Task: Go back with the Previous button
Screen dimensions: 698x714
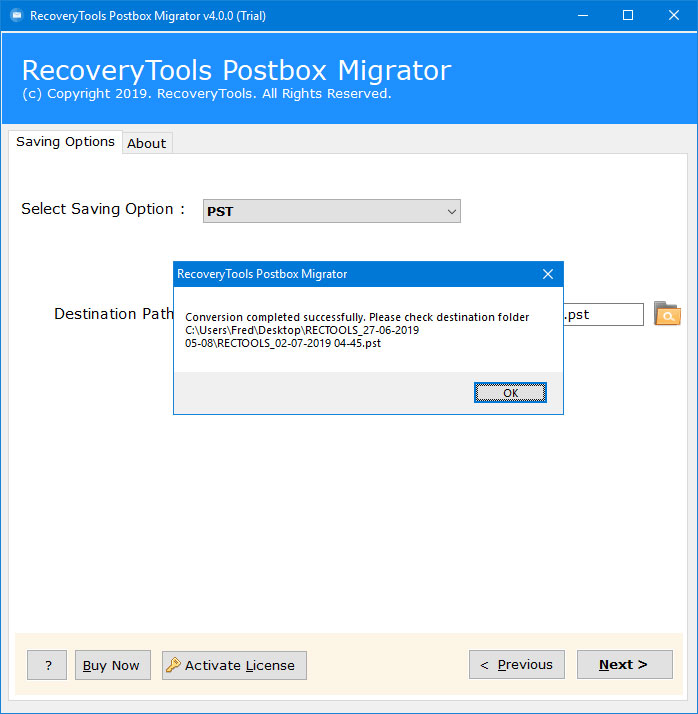Action: click(517, 664)
